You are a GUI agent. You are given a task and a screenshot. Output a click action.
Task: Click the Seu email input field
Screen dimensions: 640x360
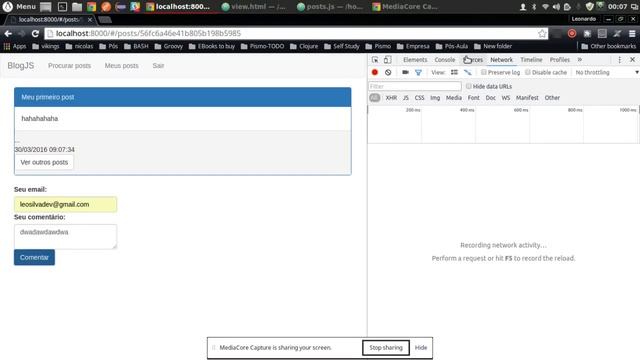pos(65,204)
